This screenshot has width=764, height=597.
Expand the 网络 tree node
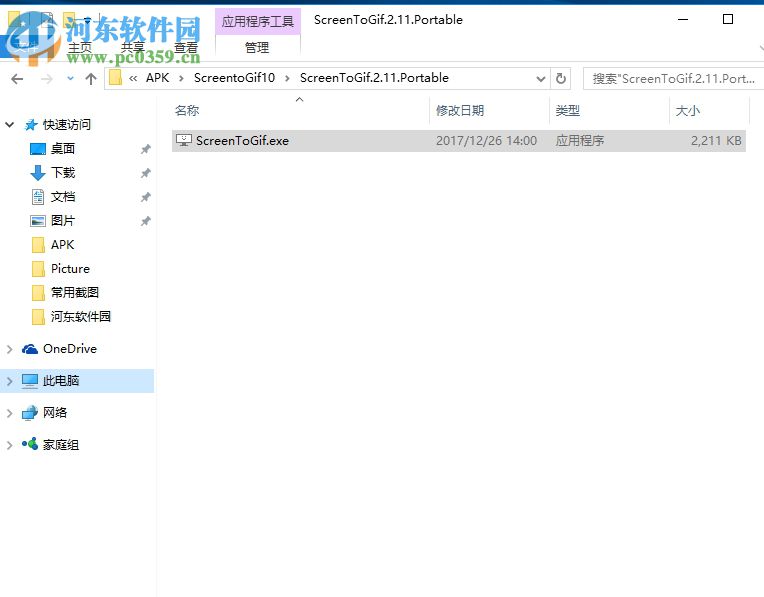9,413
